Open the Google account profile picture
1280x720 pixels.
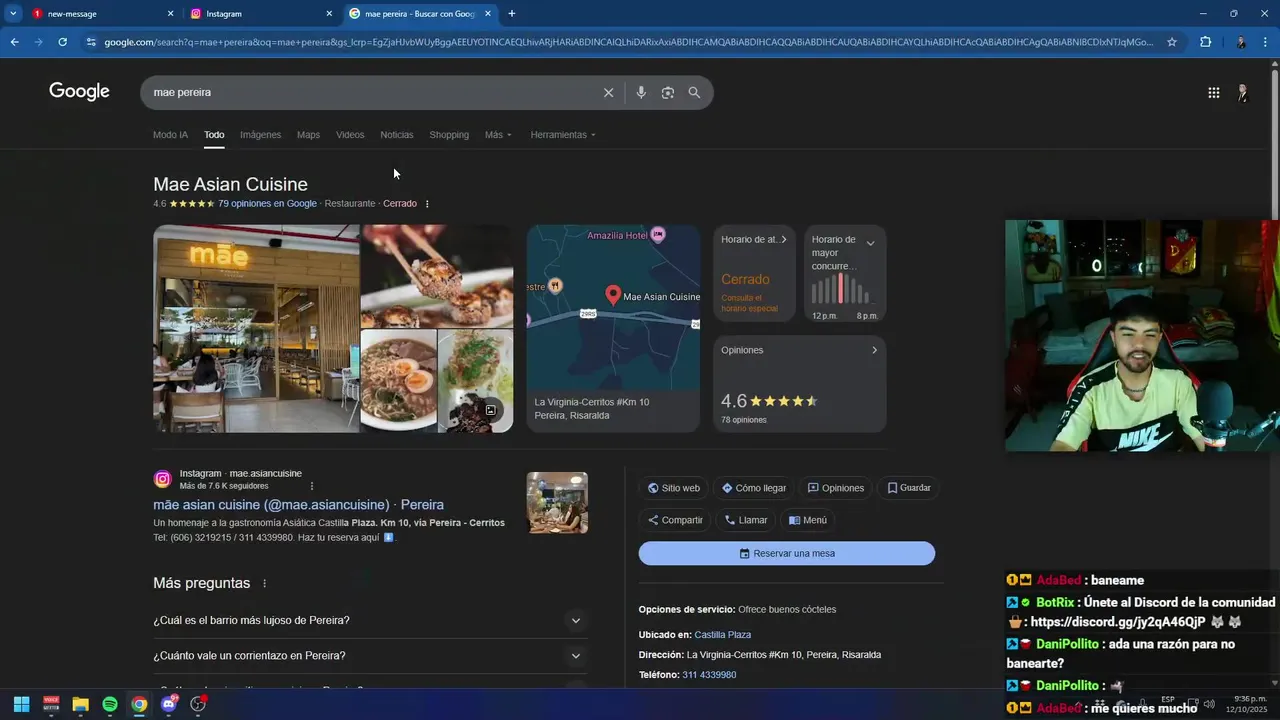point(1242,92)
